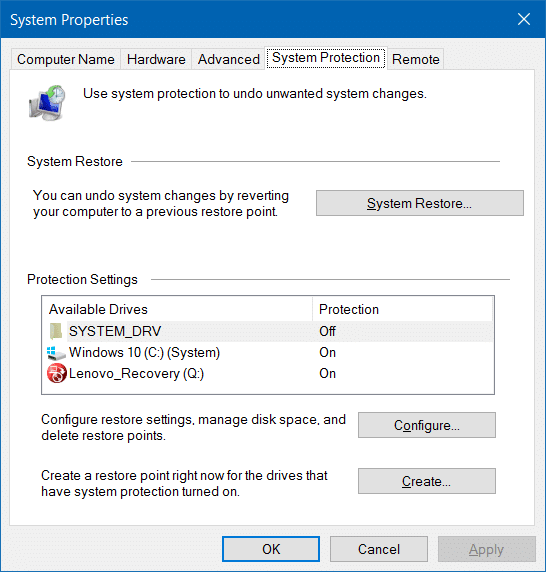Go to the Advanced tab
The height and width of the screenshot is (572, 546).
click(x=229, y=59)
